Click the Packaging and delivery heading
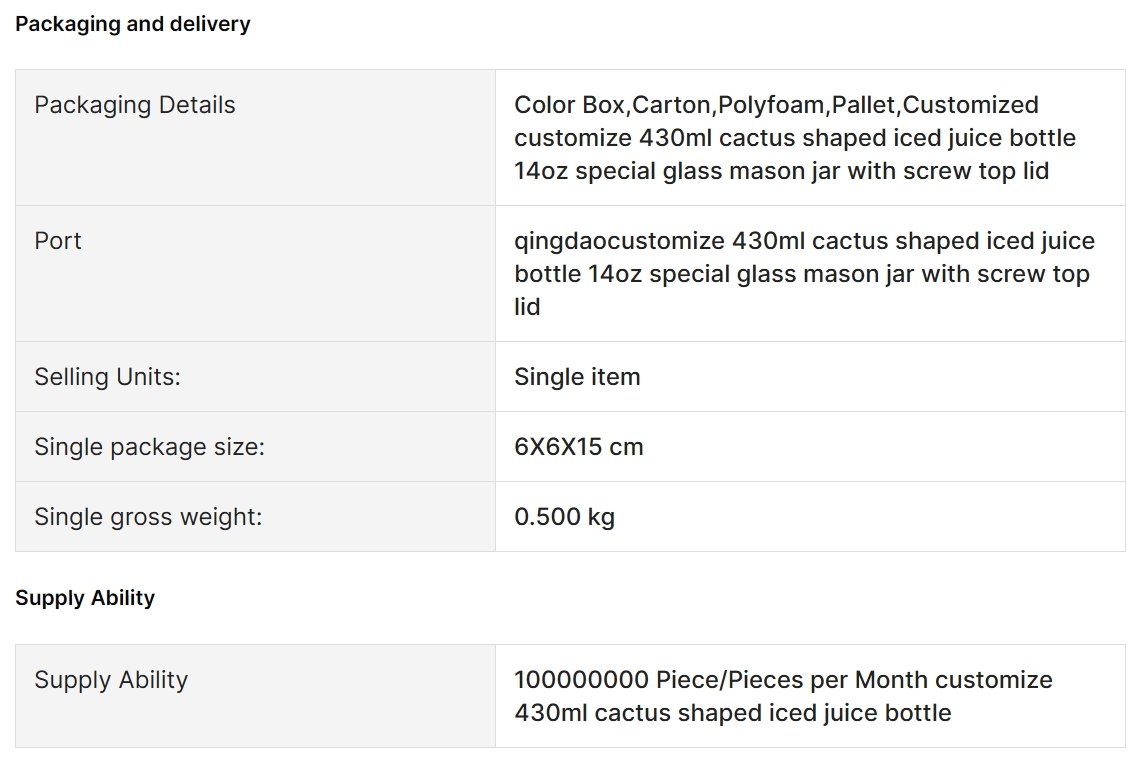 coord(132,24)
